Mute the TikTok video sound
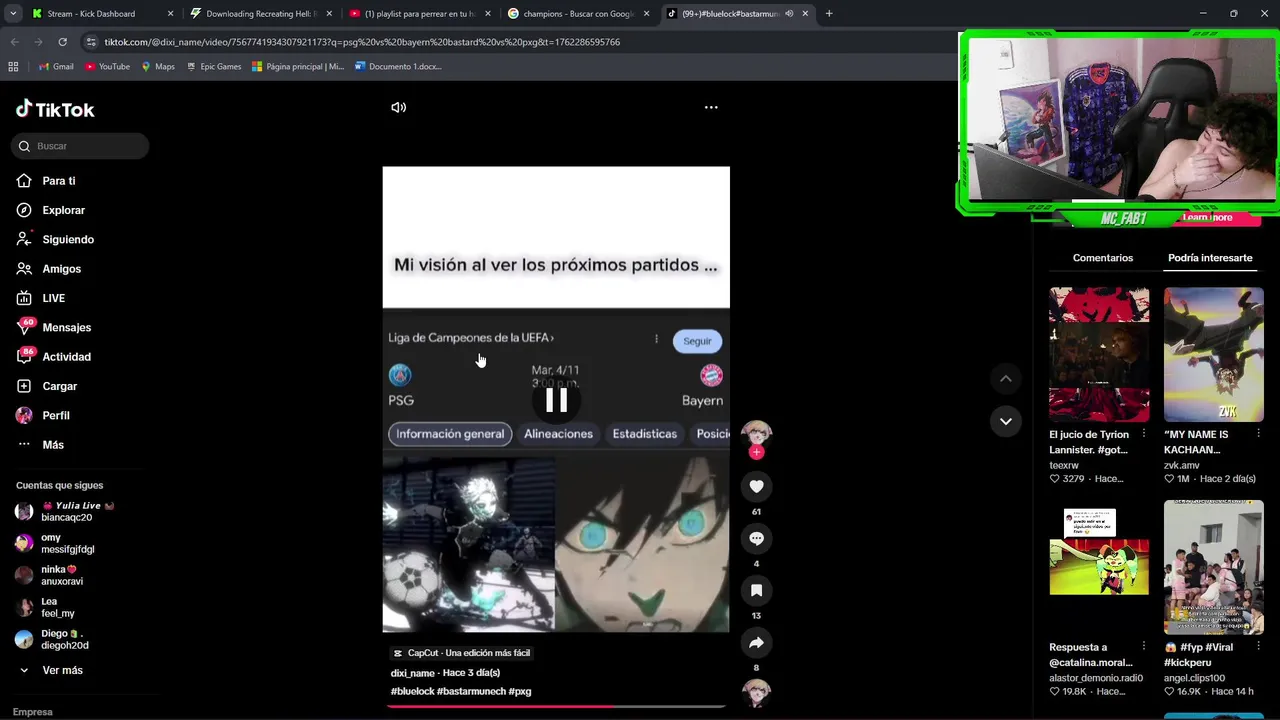 click(x=398, y=107)
